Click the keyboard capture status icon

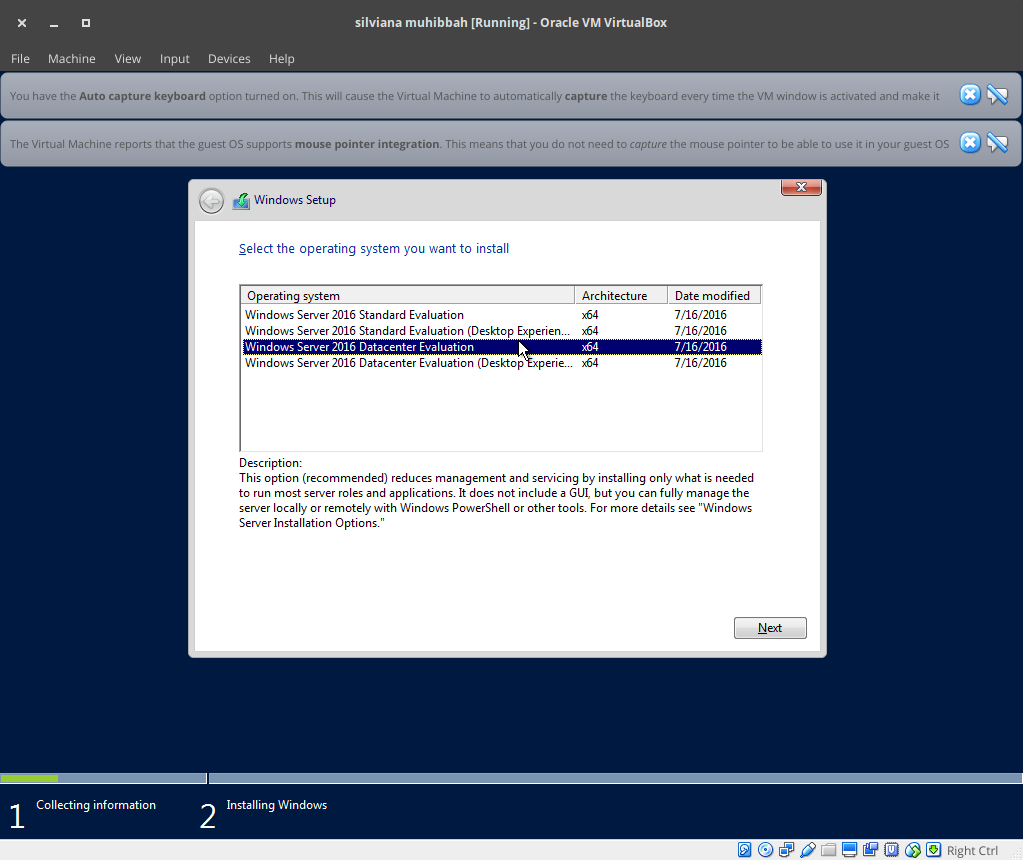click(933, 849)
